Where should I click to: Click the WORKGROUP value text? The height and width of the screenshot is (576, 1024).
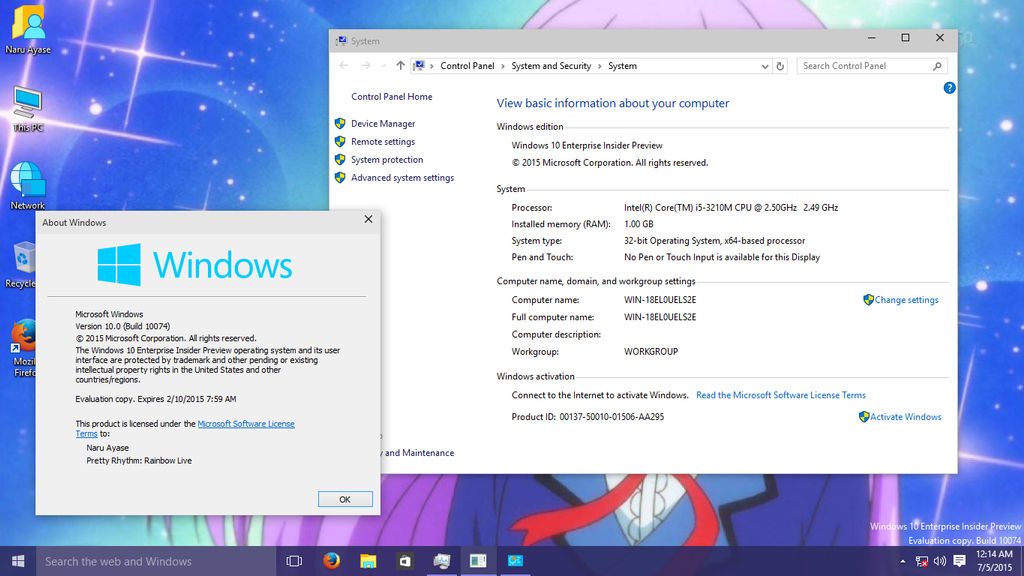tap(650, 351)
